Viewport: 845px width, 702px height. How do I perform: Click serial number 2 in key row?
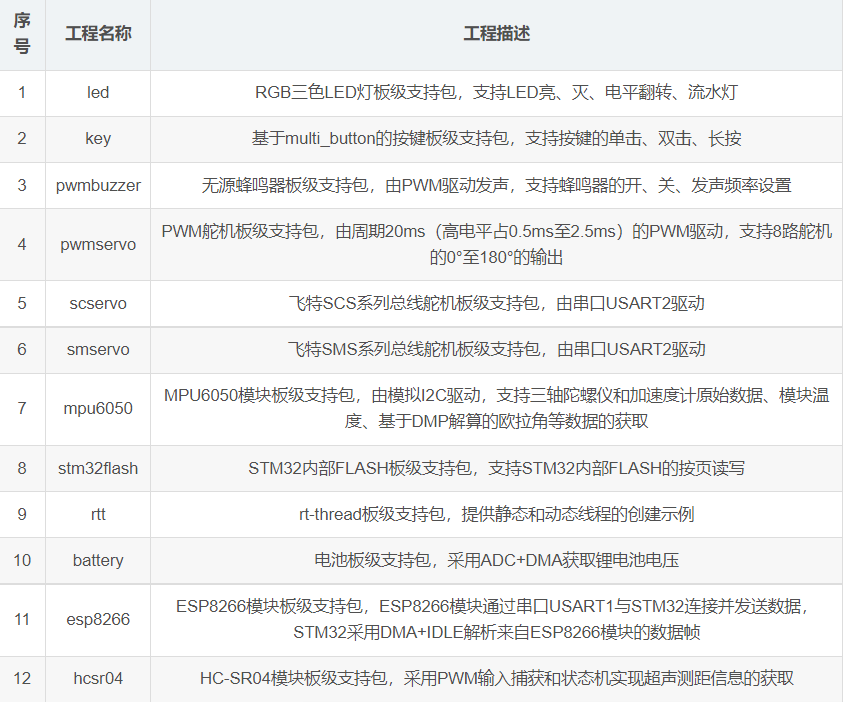pyautogui.click(x=22, y=139)
